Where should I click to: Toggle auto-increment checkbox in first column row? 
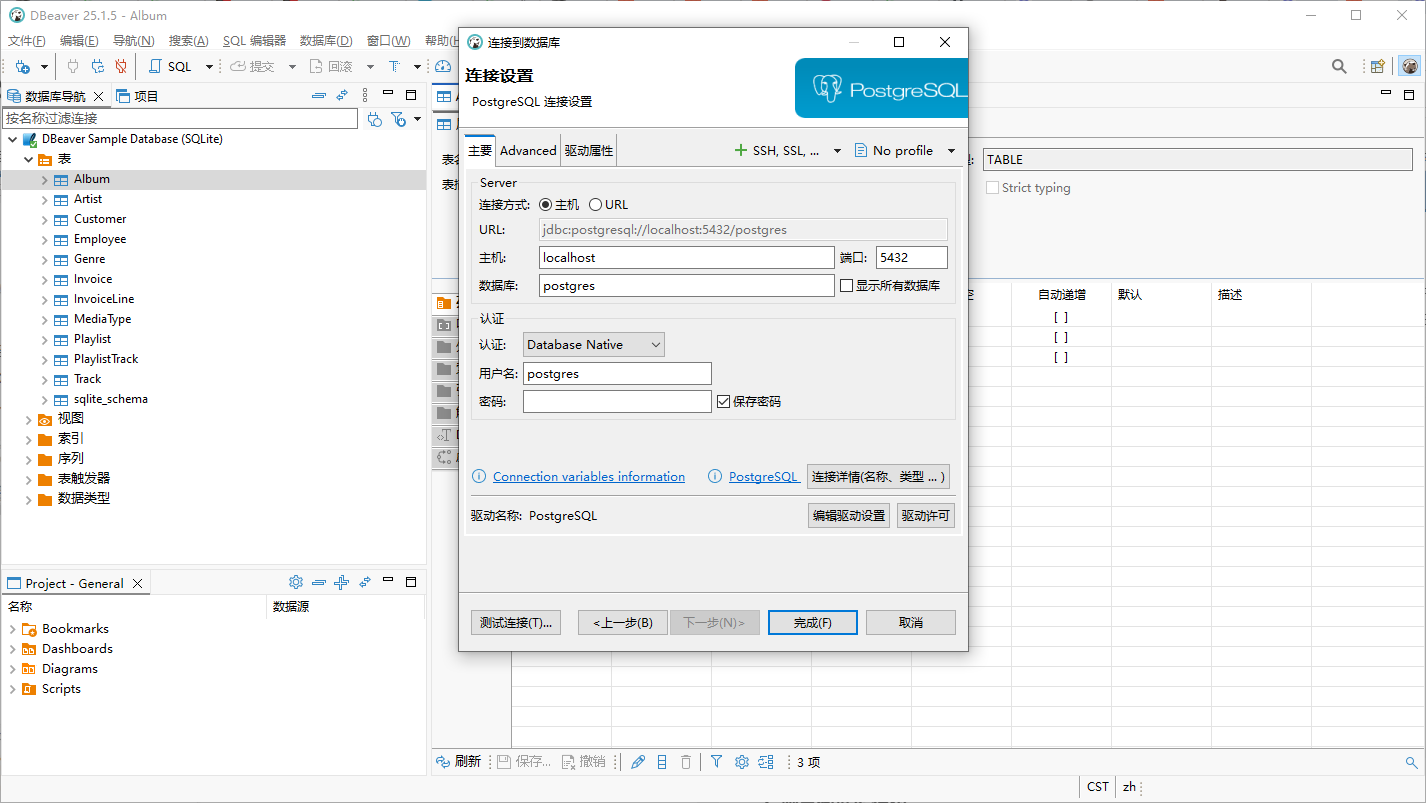1061,317
